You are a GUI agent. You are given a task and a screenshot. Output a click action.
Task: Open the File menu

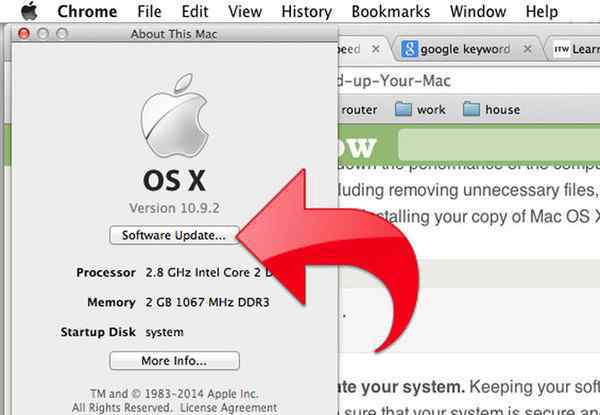149,11
